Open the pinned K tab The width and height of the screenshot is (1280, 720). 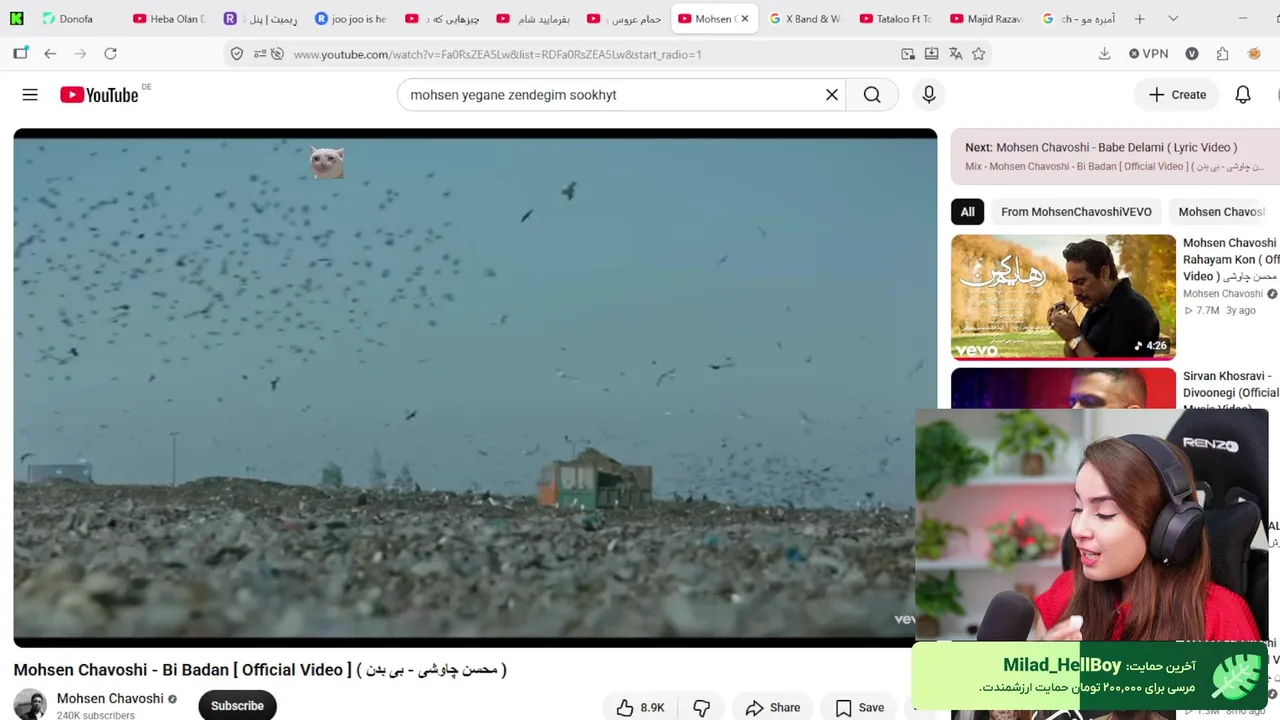click(17, 19)
